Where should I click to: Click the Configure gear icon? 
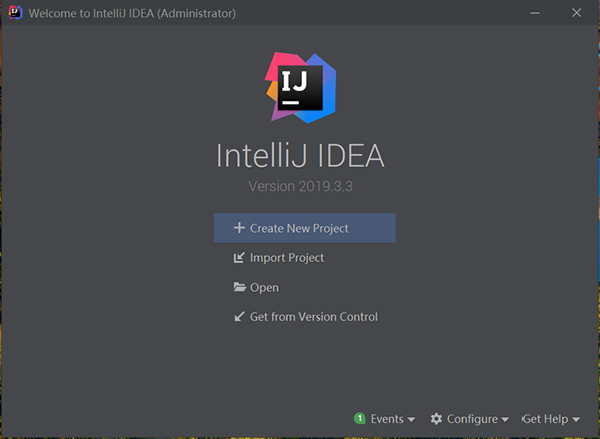tap(437, 419)
